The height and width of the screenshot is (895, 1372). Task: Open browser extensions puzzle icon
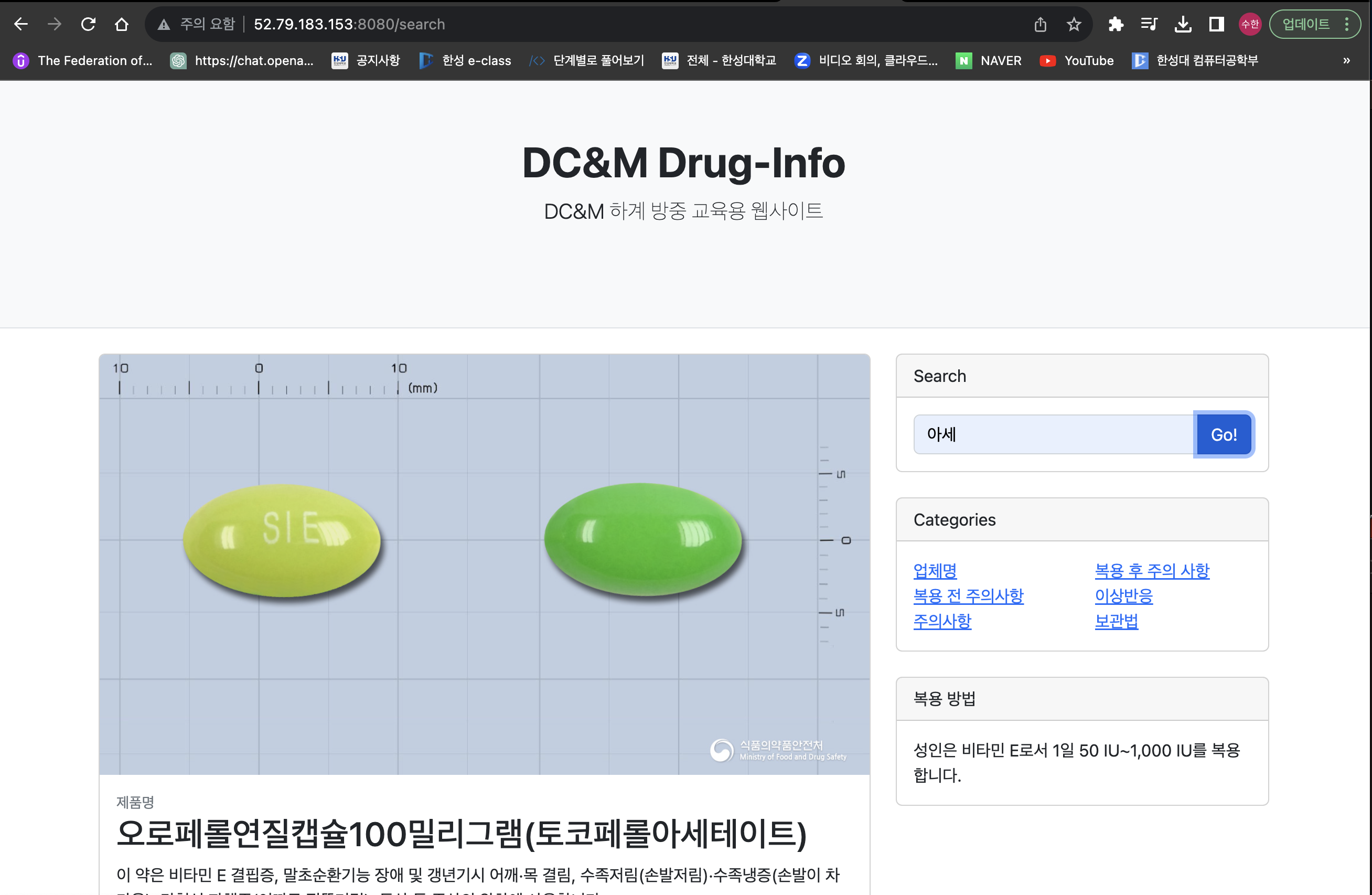tap(1116, 24)
